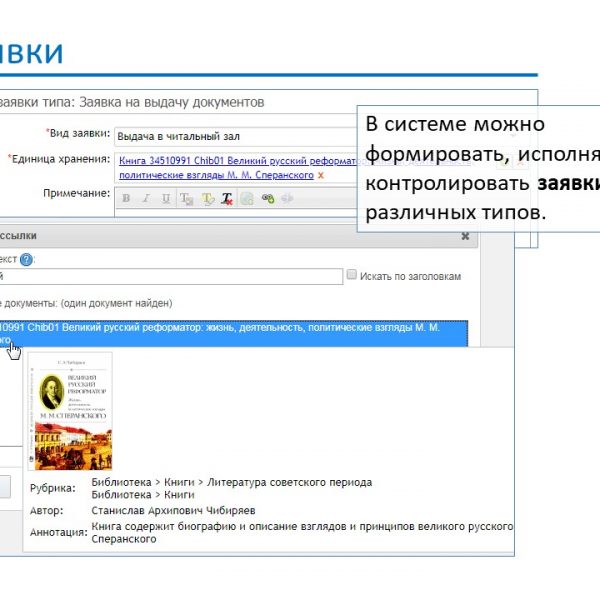
Task: Click the insert link chain icon
Action: (x=267, y=198)
